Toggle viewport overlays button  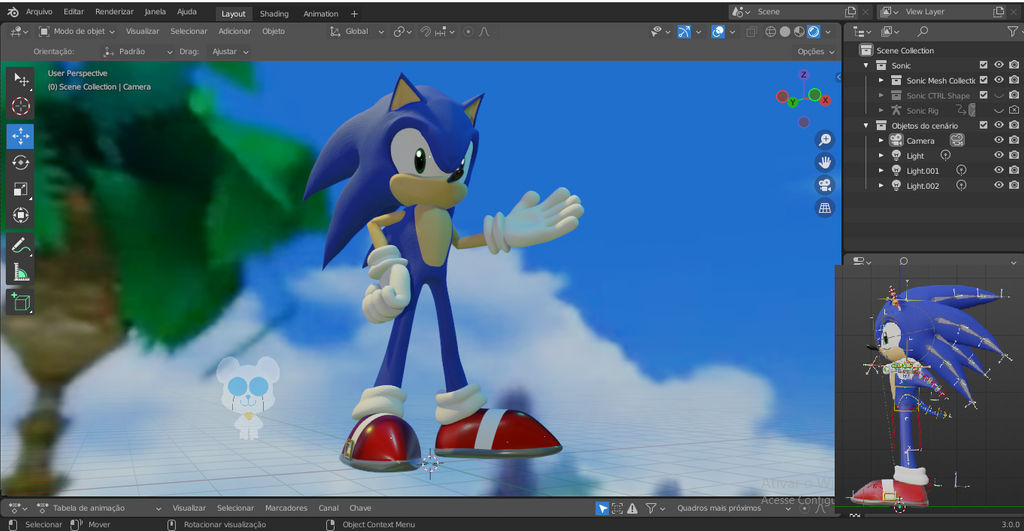point(718,31)
